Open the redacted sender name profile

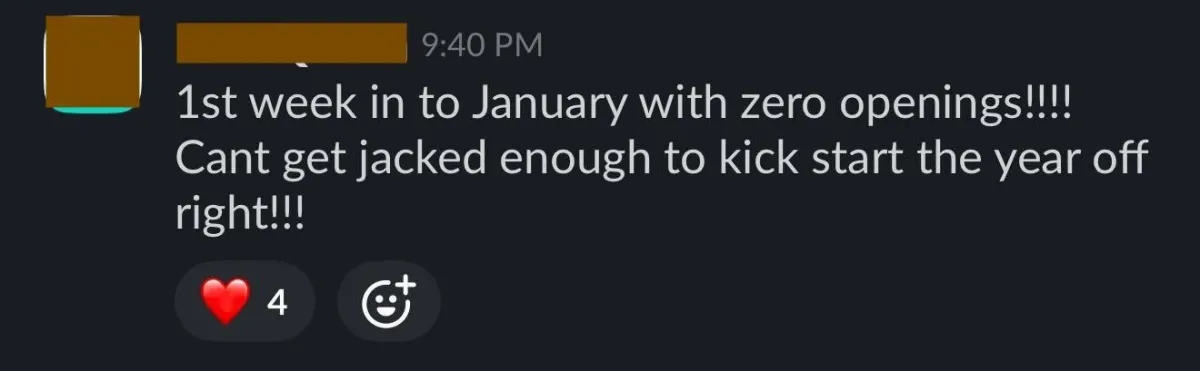292,43
